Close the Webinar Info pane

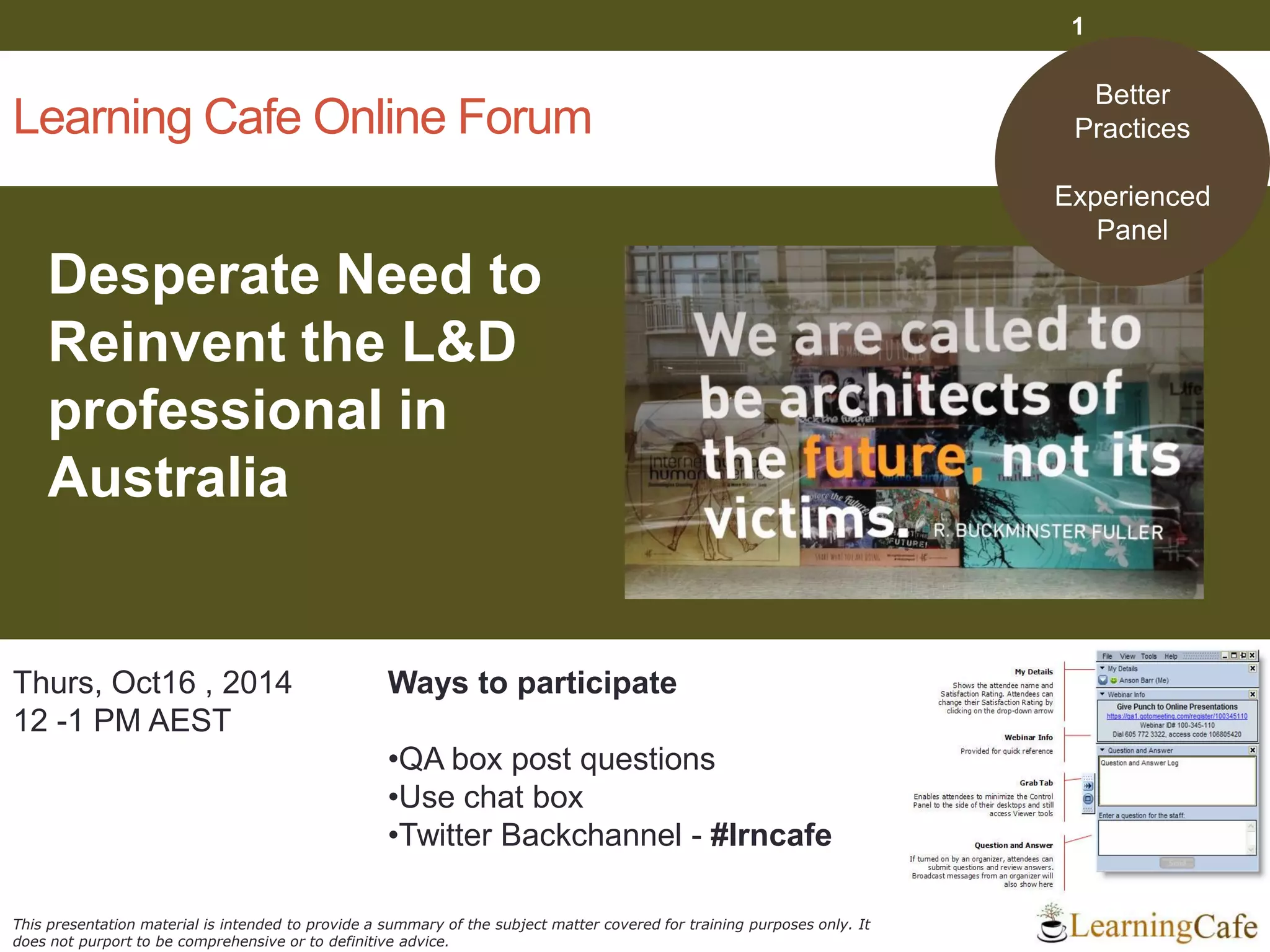(1253, 695)
